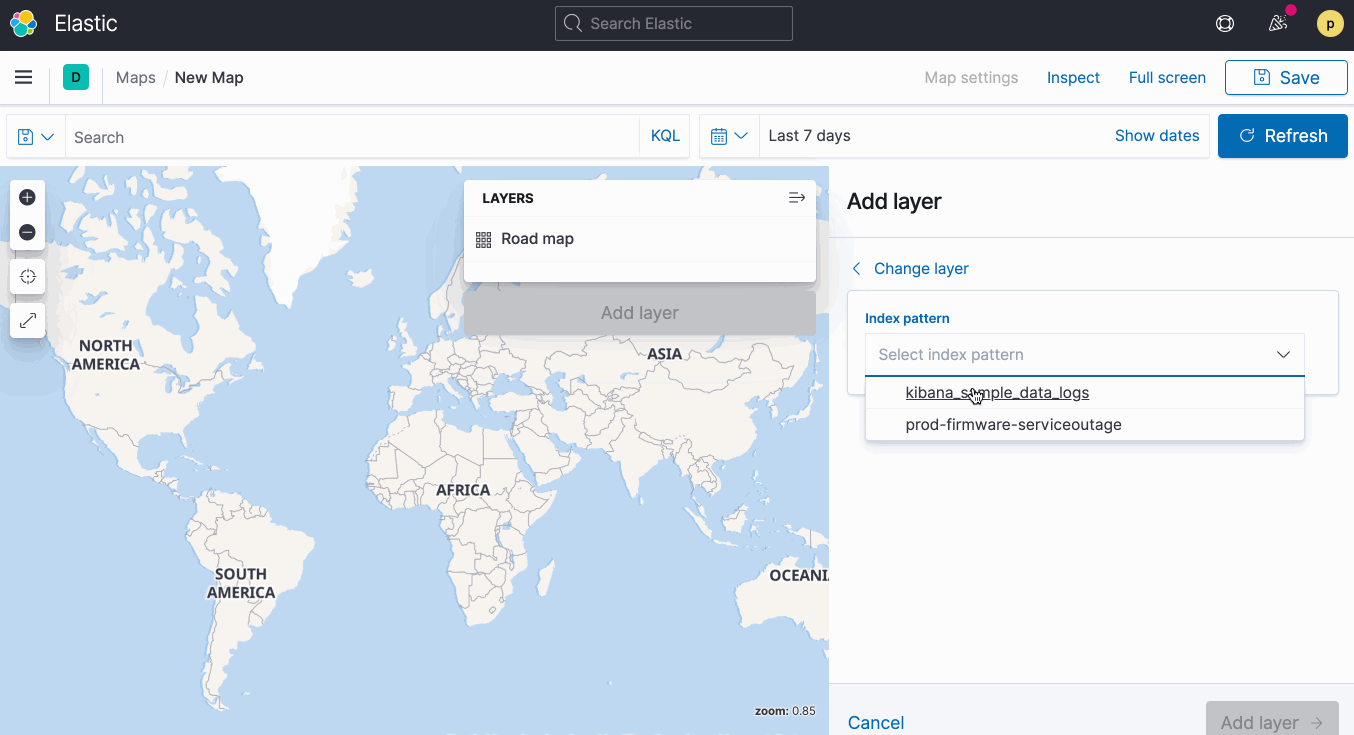Open the help menu lifebuoy icon
The width and height of the screenshot is (1354, 735).
(x=1225, y=24)
